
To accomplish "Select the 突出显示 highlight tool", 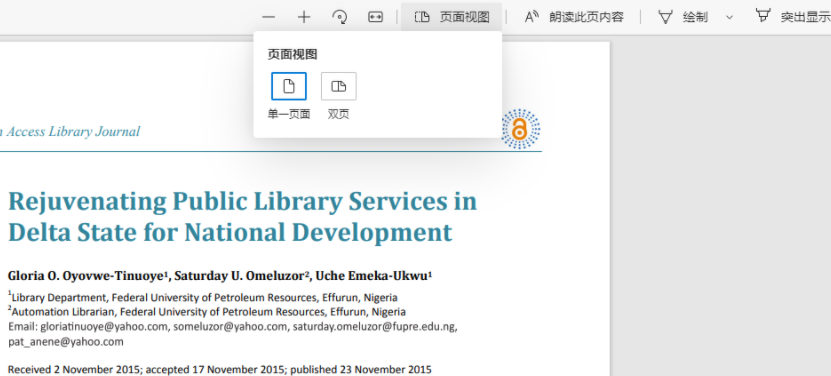I will (793, 17).
